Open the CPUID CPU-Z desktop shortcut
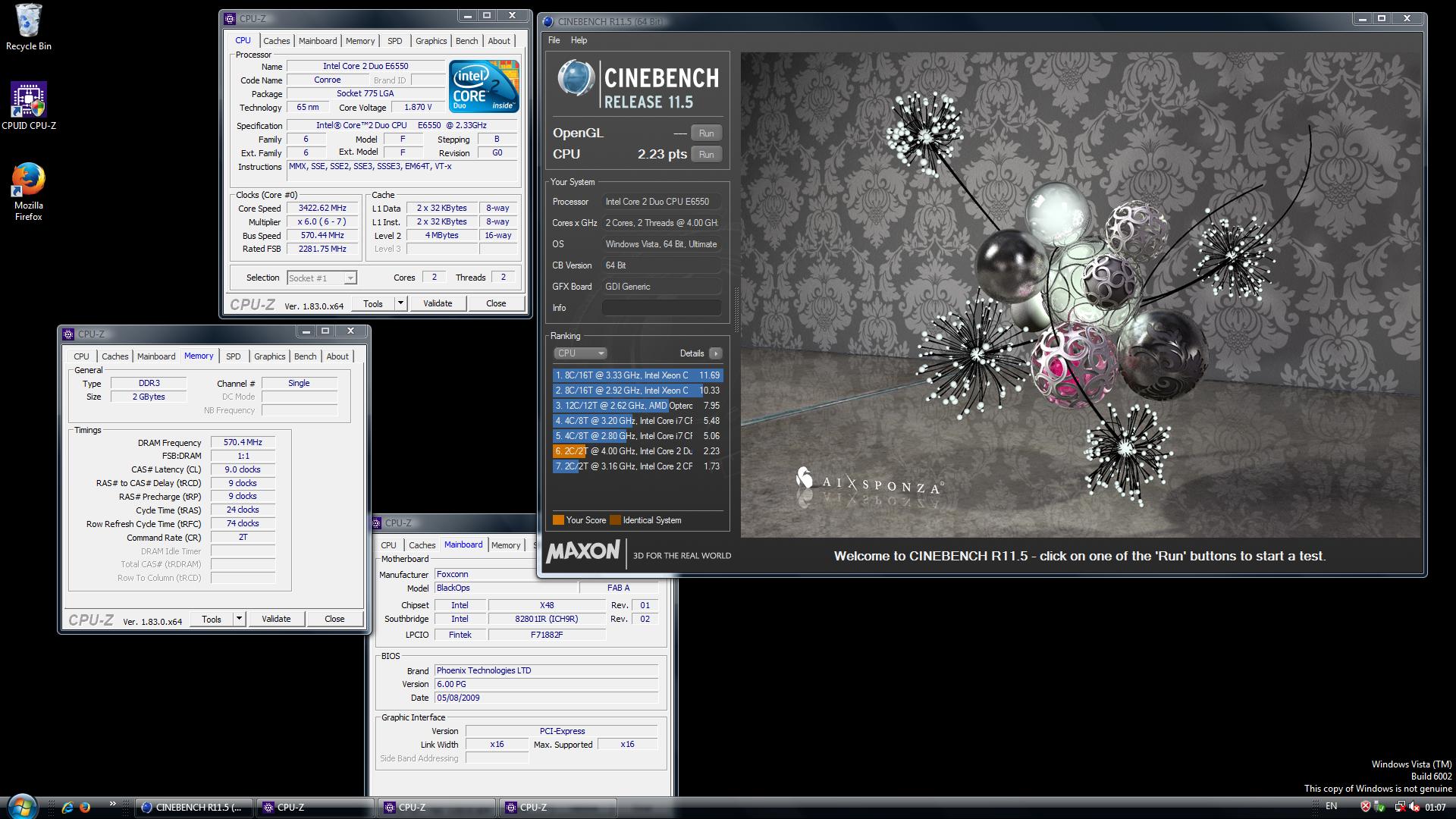 tap(29, 106)
